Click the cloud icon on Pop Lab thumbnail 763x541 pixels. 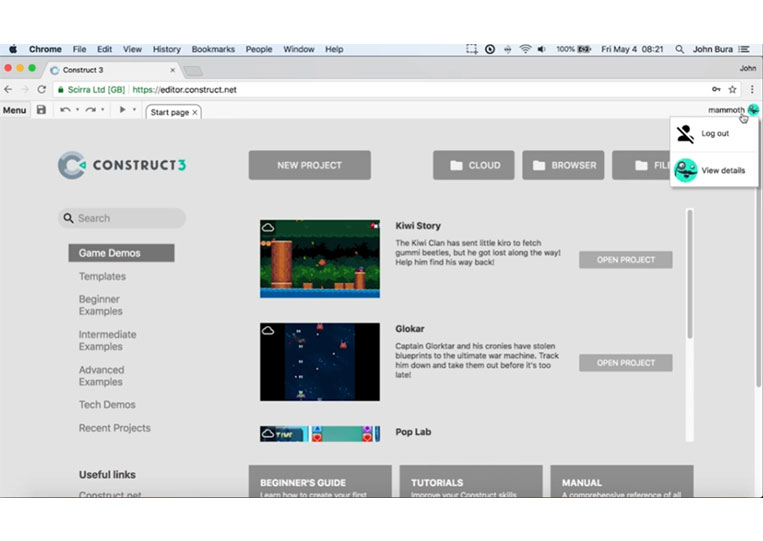coord(268,433)
